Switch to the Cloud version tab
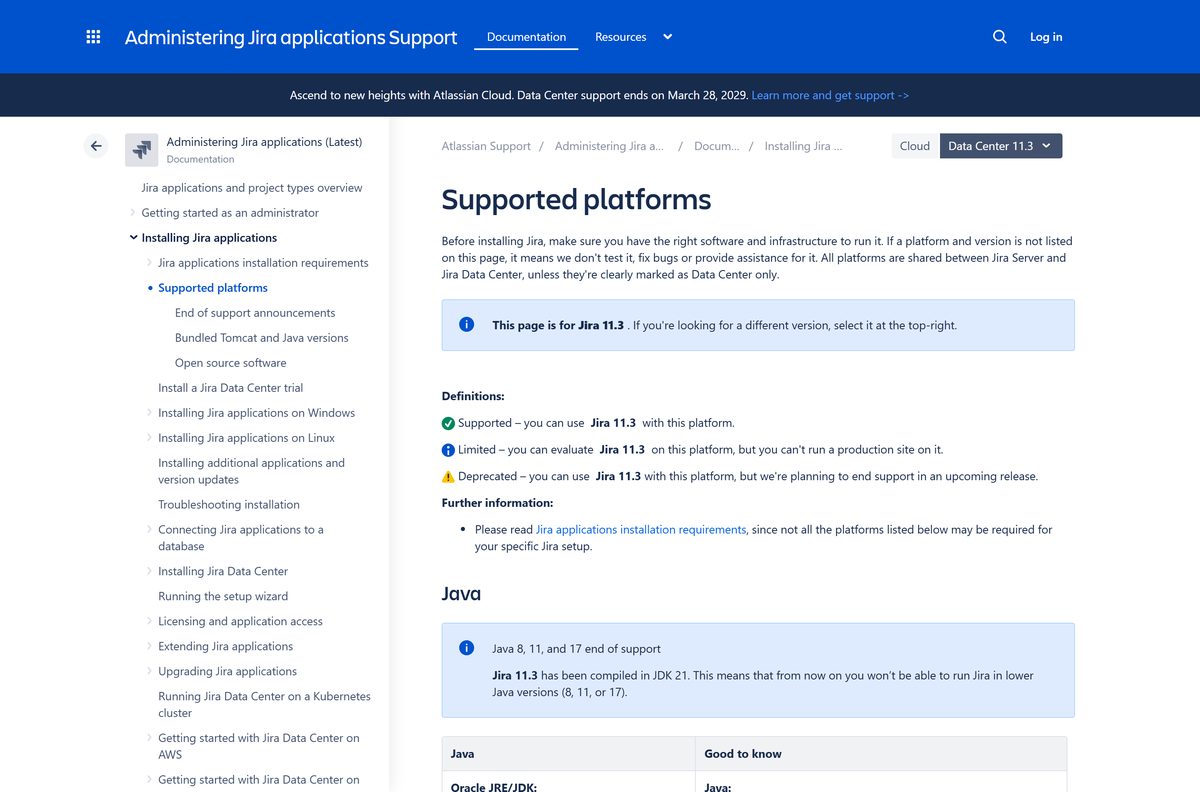Screen dimensions: 1200x792 coord(915,146)
